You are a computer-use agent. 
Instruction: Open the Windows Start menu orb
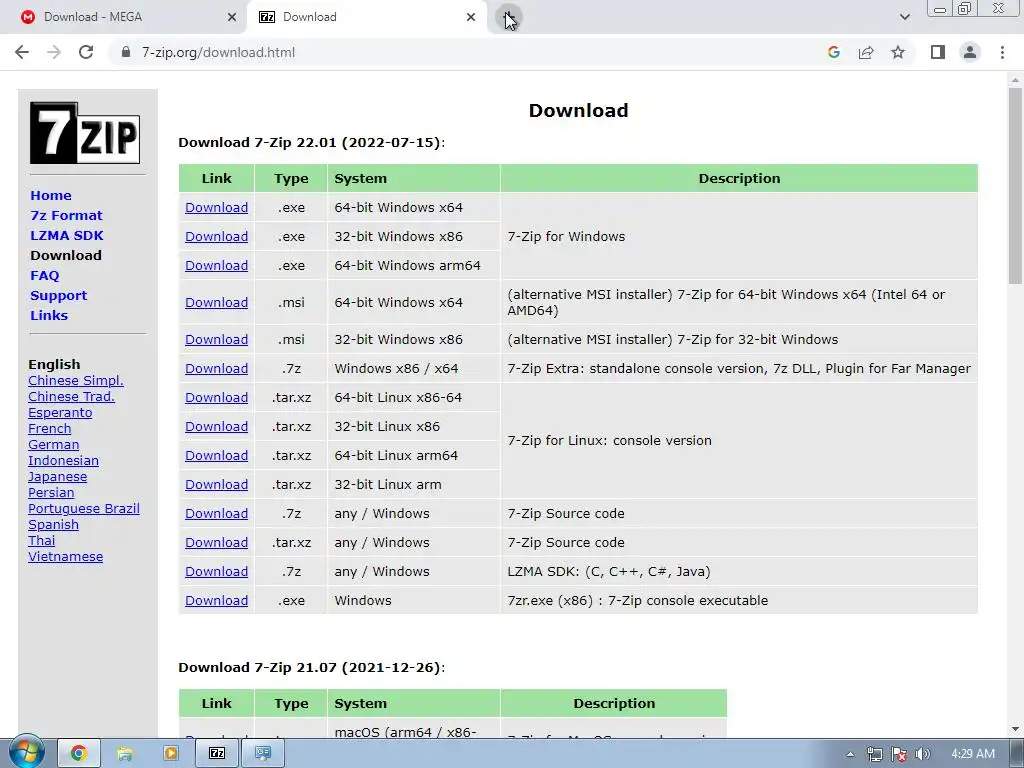coord(27,753)
